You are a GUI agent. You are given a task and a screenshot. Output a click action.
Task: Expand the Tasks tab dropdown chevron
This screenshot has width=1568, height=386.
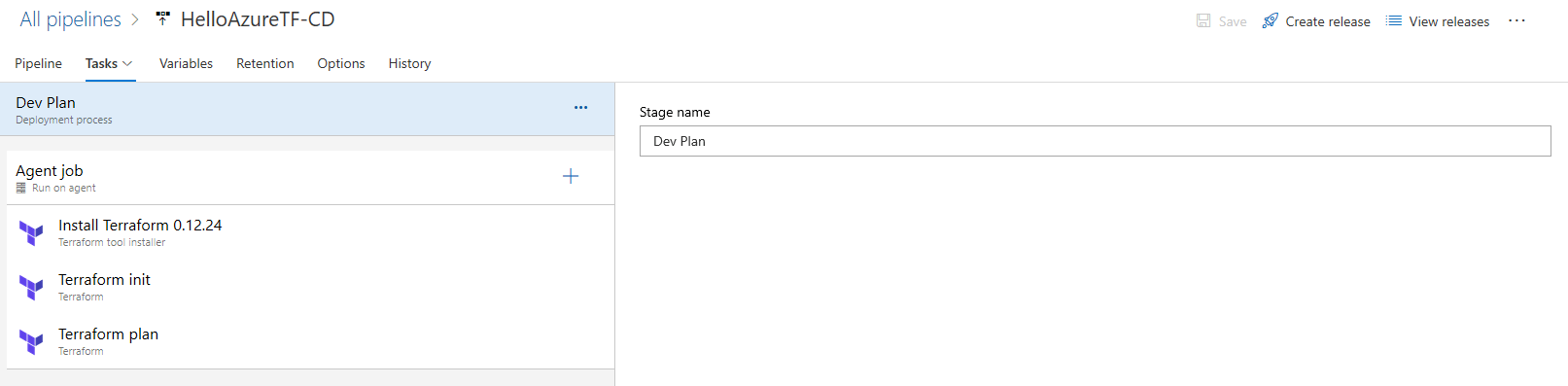(127, 63)
